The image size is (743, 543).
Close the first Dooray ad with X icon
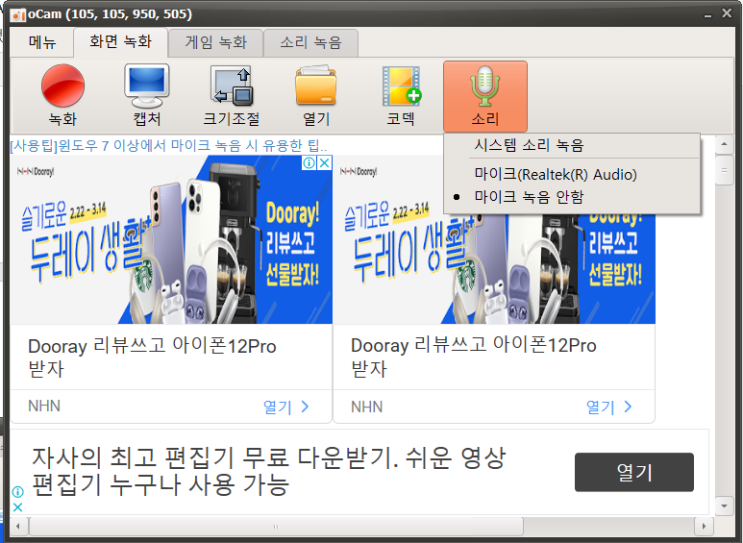click(325, 163)
